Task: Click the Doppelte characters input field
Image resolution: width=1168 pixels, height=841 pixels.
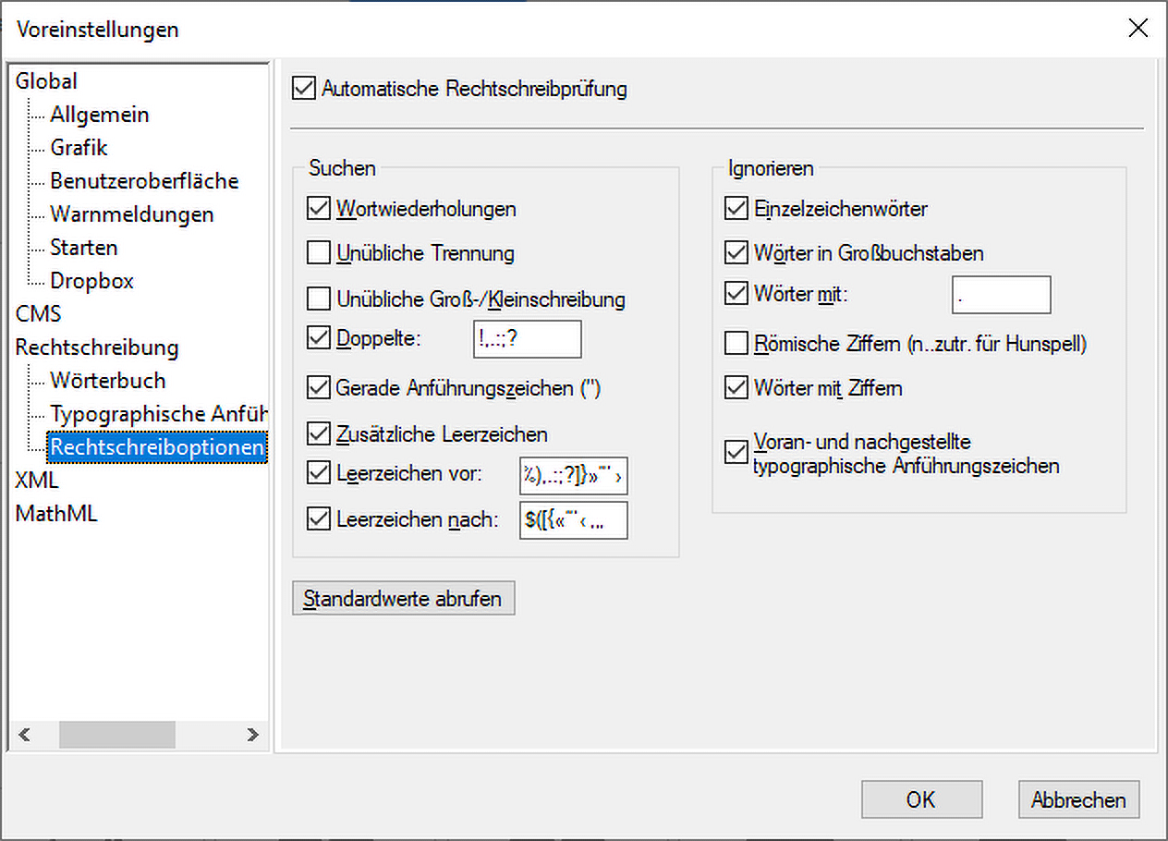Action: point(527,339)
